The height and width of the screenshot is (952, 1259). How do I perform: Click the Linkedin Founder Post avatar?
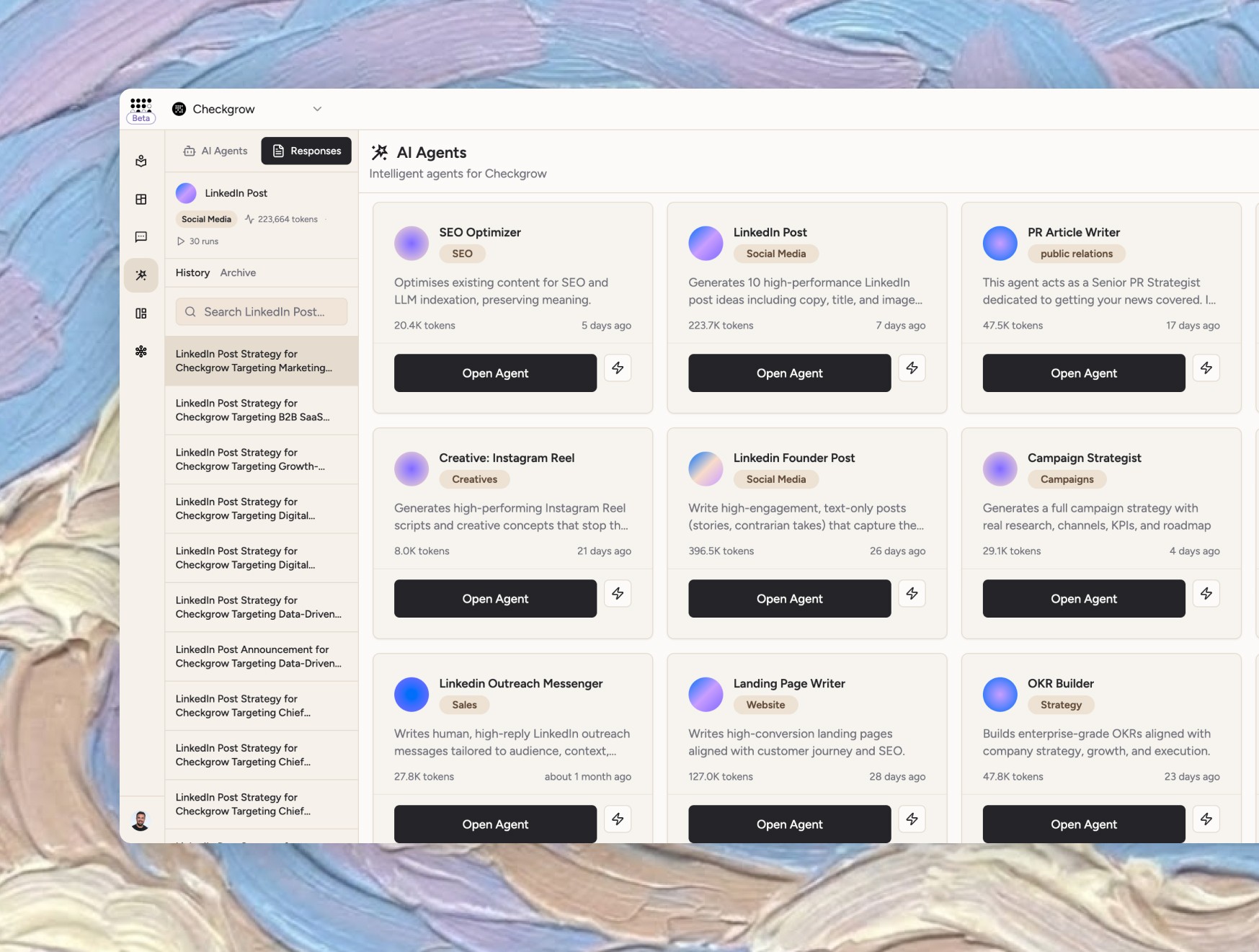click(706, 469)
